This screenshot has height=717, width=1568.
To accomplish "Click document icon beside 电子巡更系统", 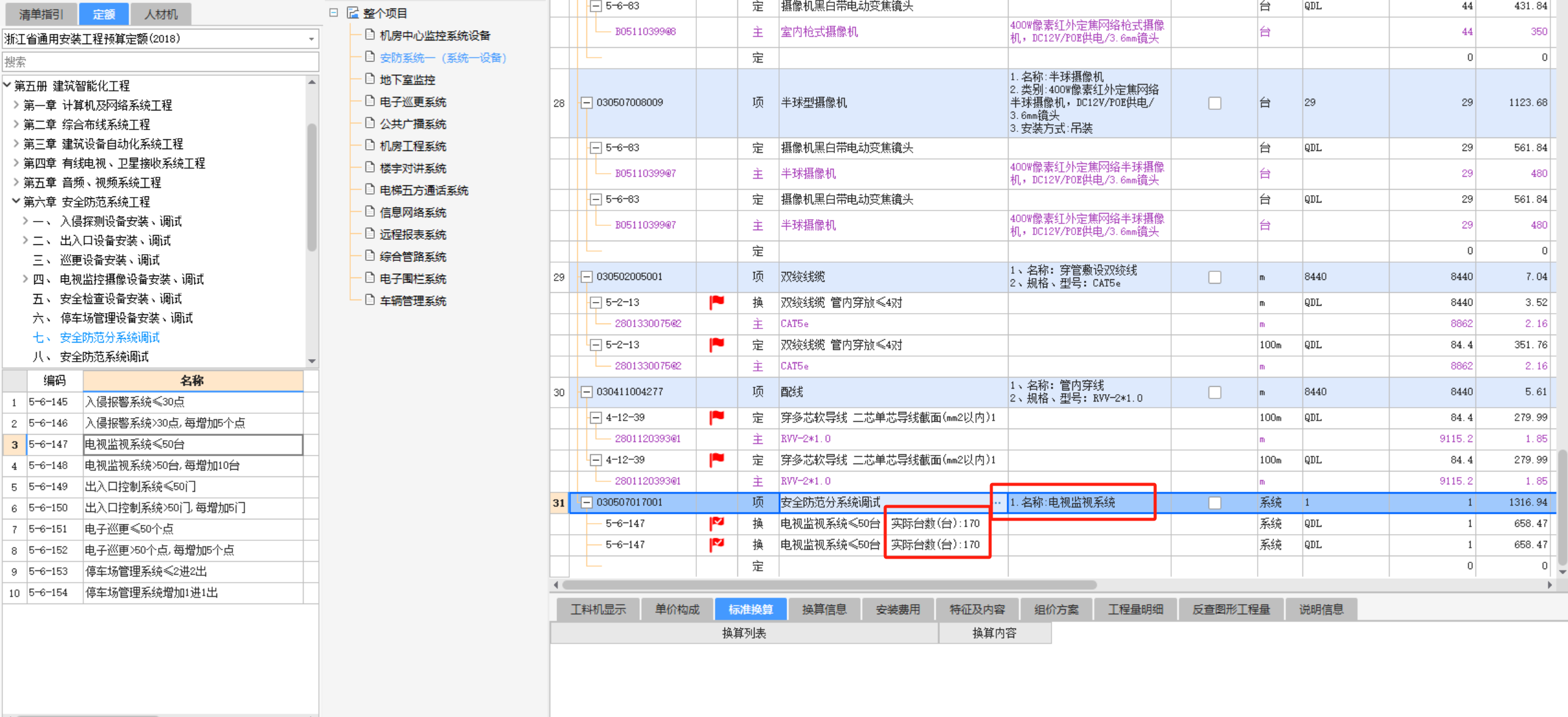I will pos(370,101).
